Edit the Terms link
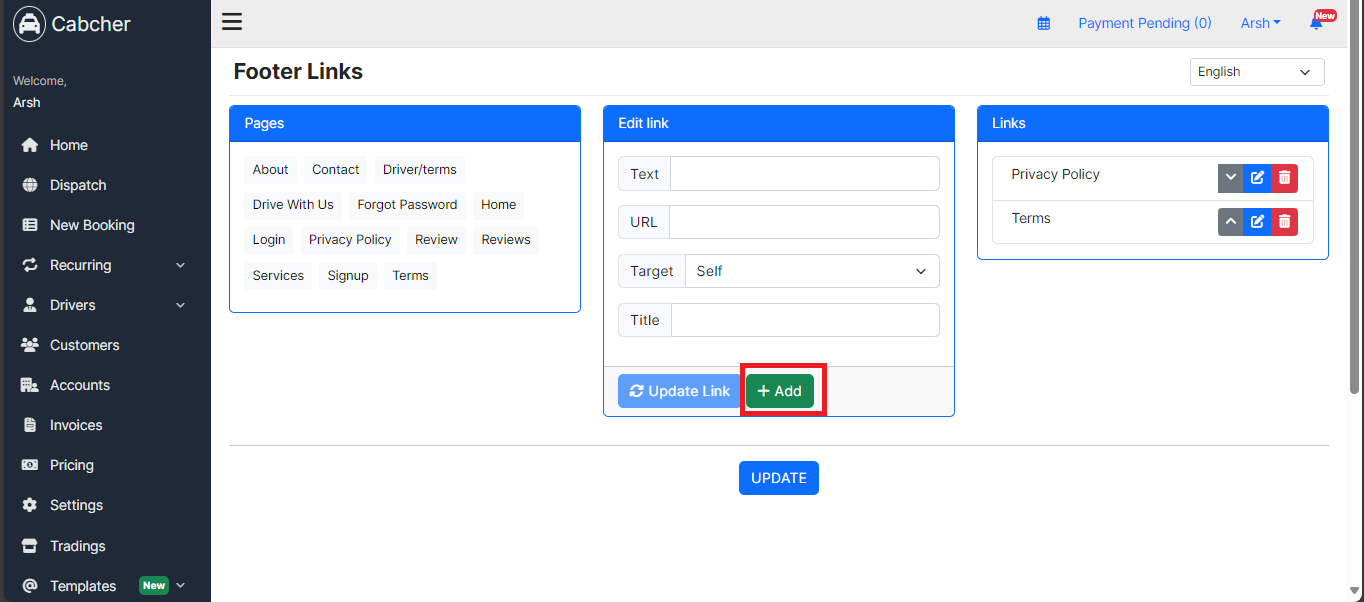Image resolution: width=1364 pixels, height=602 pixels. pos(1258,222)
